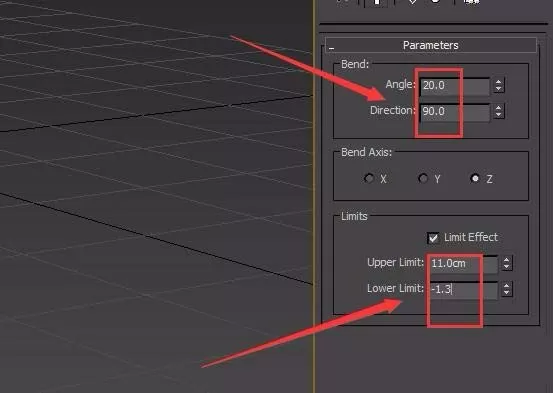
Task: Increase Upper Limit with spinner up arrow
Action: pos(507,260)
